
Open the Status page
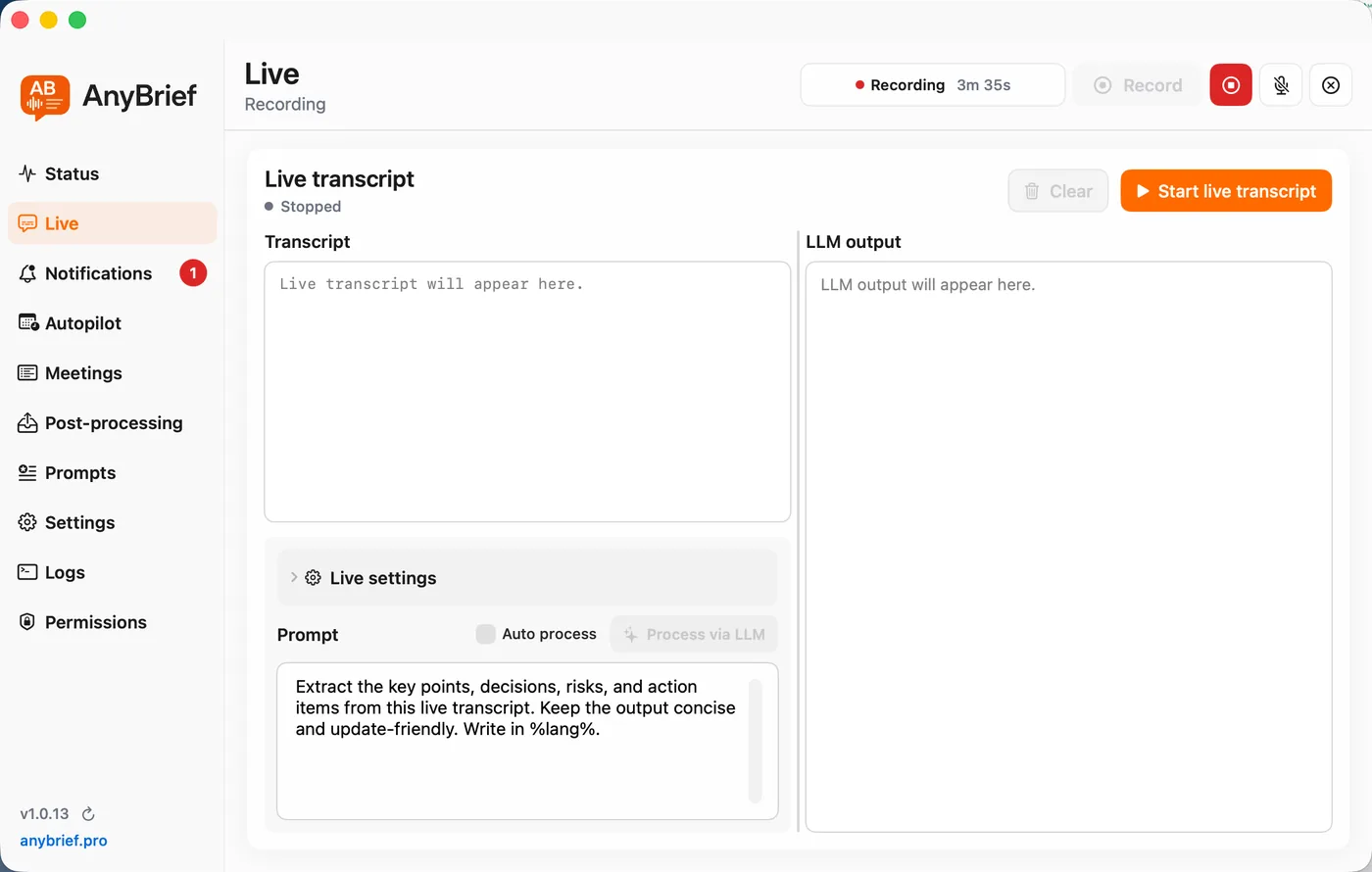(112, 173)
